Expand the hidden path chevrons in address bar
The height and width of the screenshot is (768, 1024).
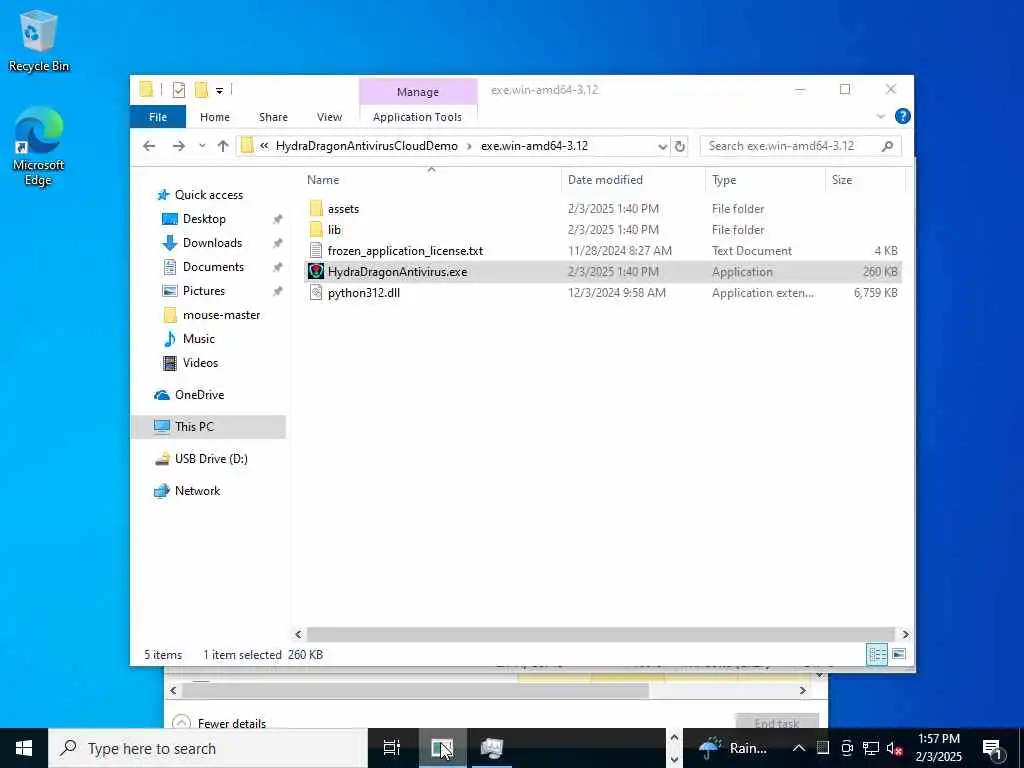264,146
